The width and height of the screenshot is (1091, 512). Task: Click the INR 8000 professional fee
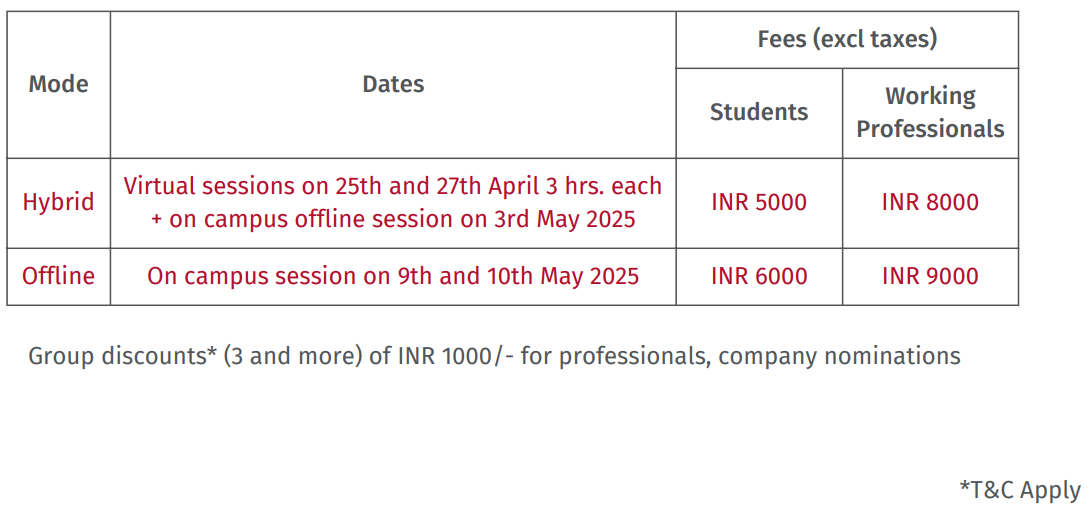point(930,202)
